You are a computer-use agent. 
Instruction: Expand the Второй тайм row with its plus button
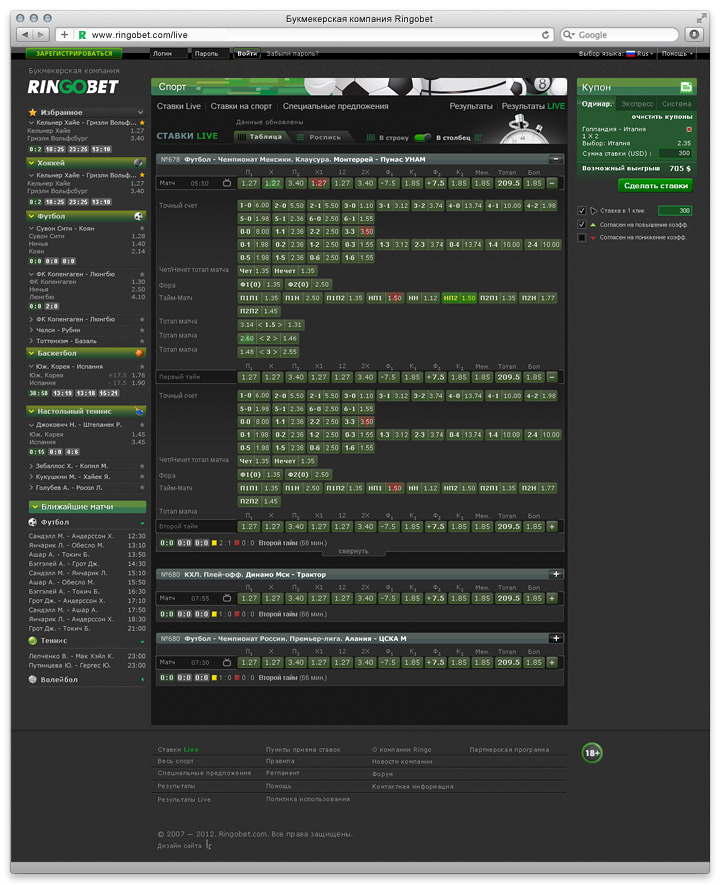pos(552,526)
